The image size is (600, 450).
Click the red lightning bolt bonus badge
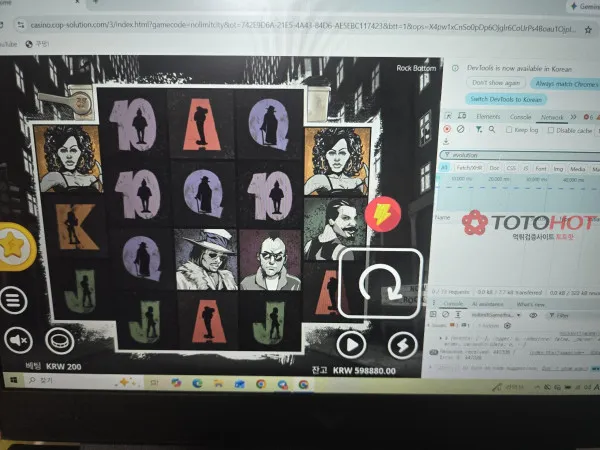point(382,214)
